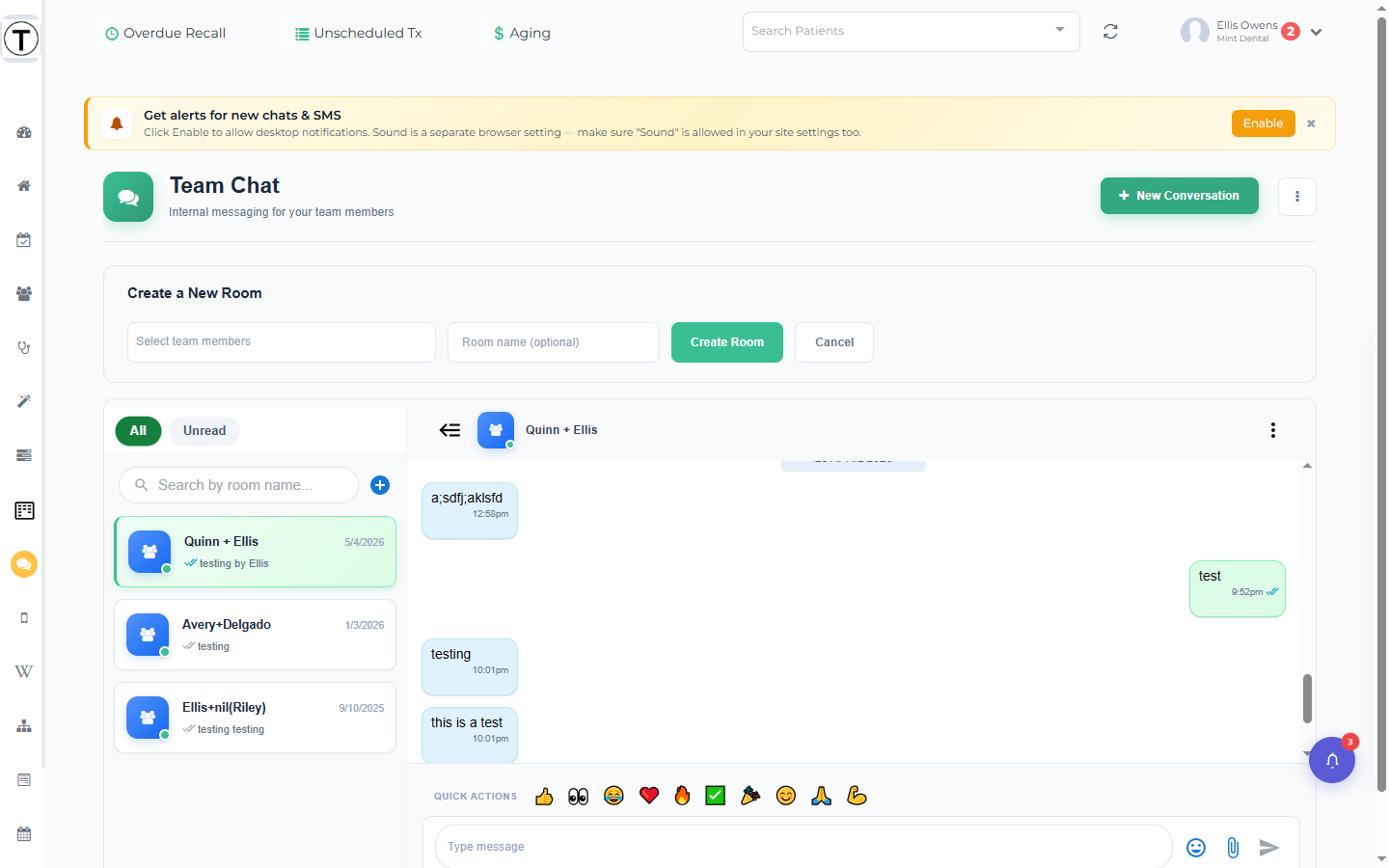Expand the Ellis Owens user menu chevron
1389x868 pixels.
coord(1316,32)
